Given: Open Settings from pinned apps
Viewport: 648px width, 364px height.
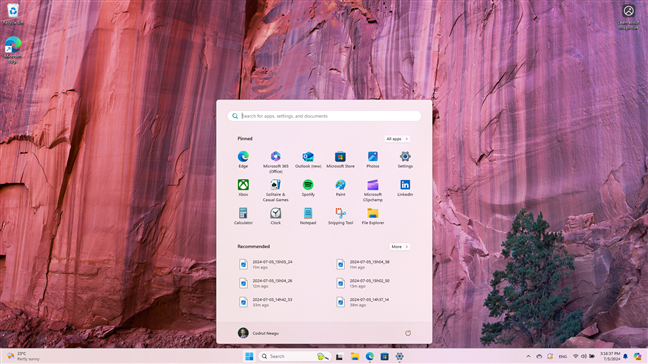Looking at the screenshot, I should (405, 159).
